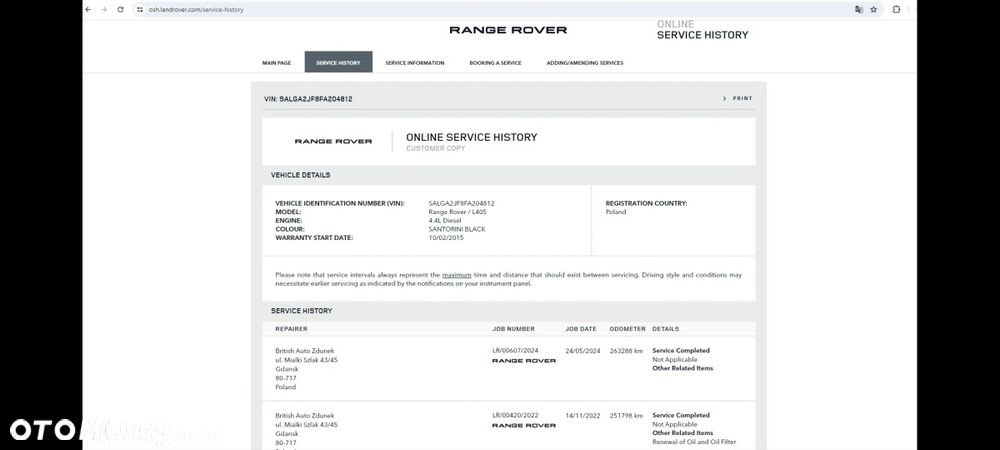
Task: Click the job number LR/00607/2024
Action: pyautogui.click(x=515, y=351)
